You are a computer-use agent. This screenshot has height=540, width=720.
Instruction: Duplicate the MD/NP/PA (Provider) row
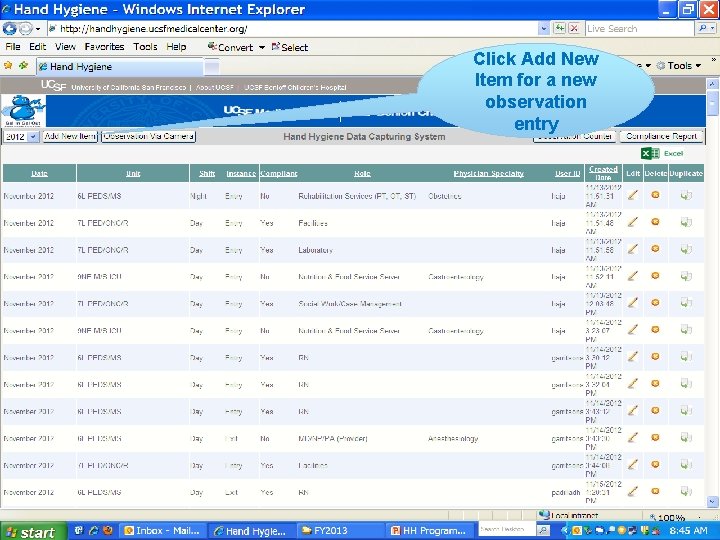[x=686, y=438]
